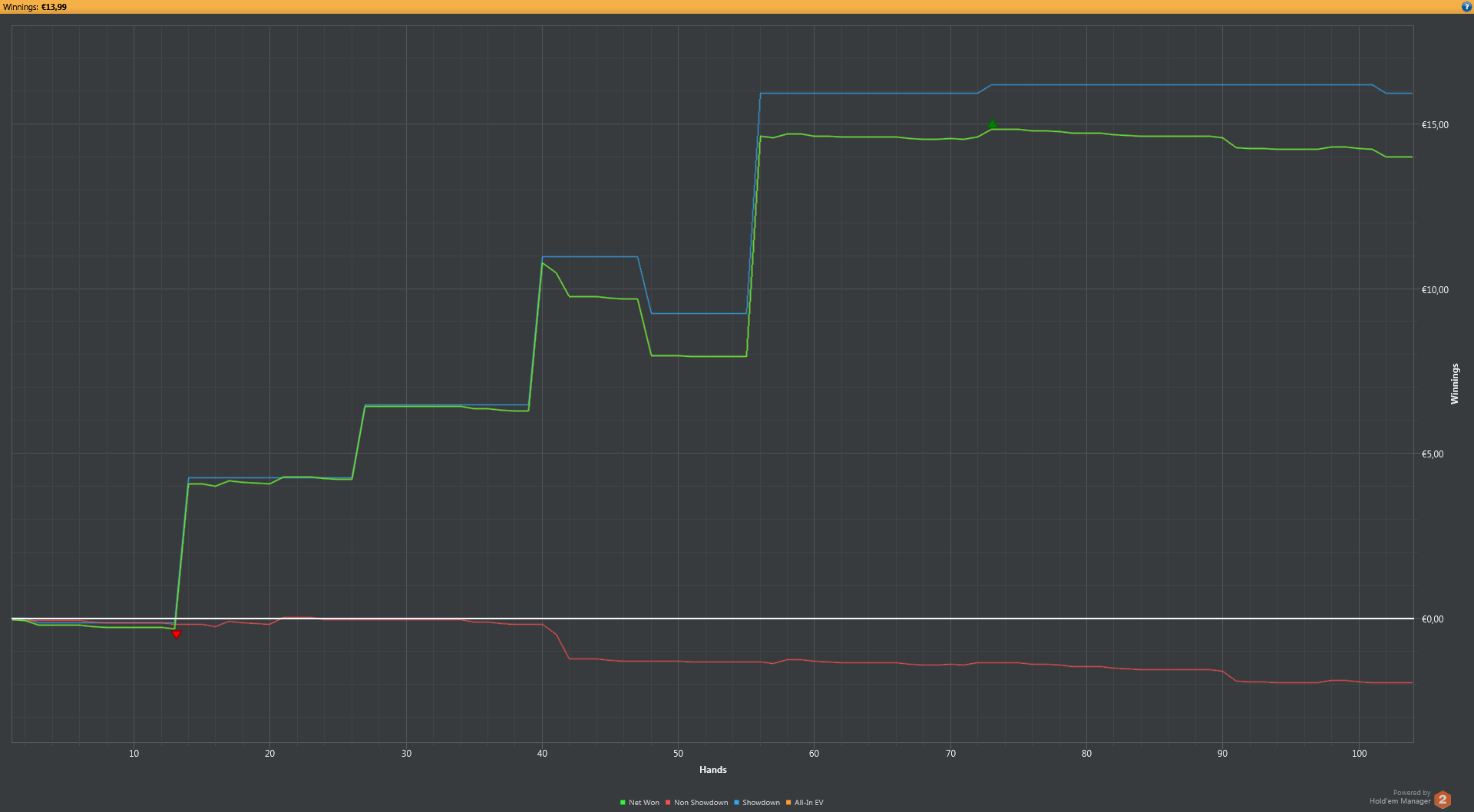Click the Winnings €13,99 header text
1474x812 pixels.
35,7
